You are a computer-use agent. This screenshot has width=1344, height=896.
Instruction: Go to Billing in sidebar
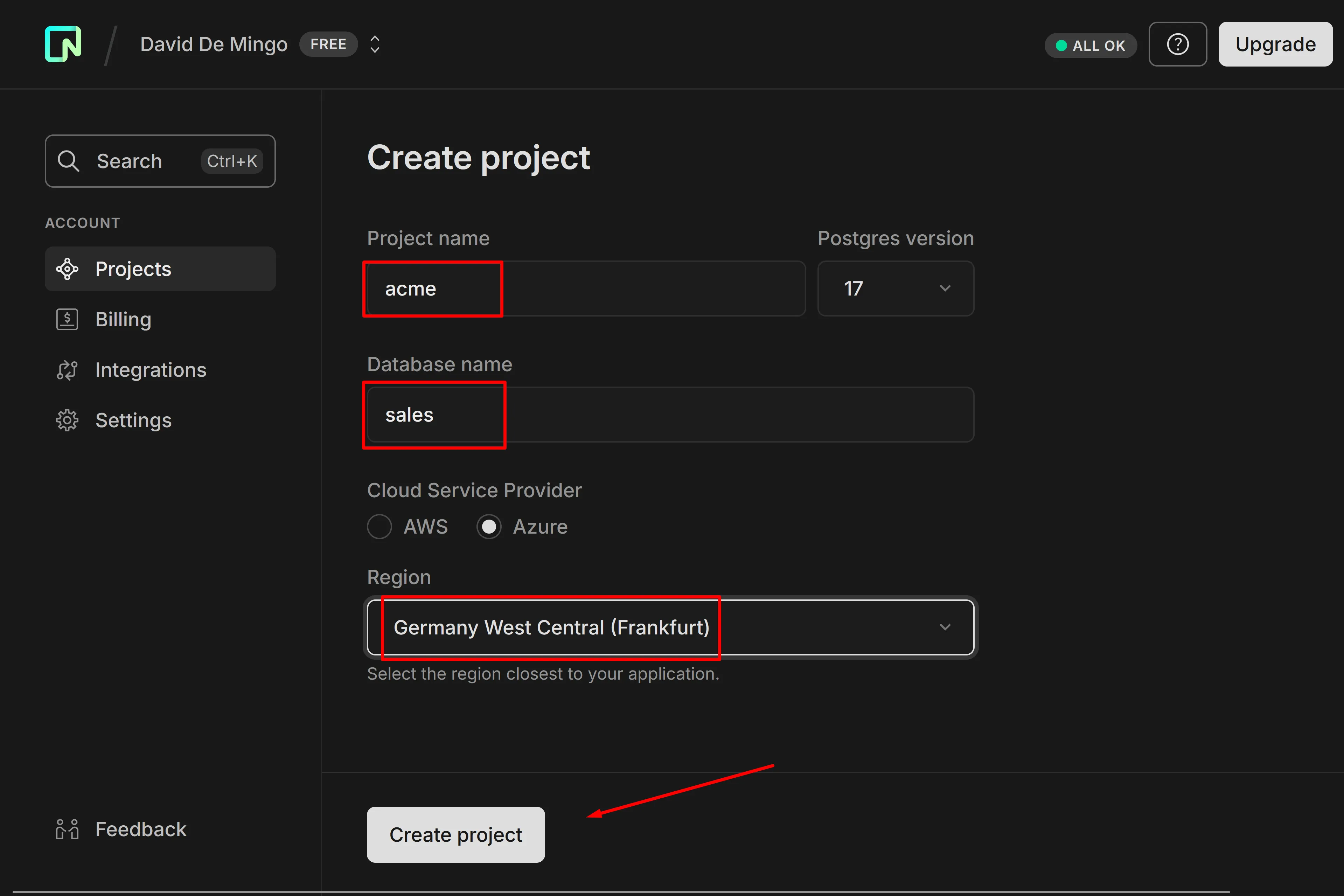click(123, 319)
